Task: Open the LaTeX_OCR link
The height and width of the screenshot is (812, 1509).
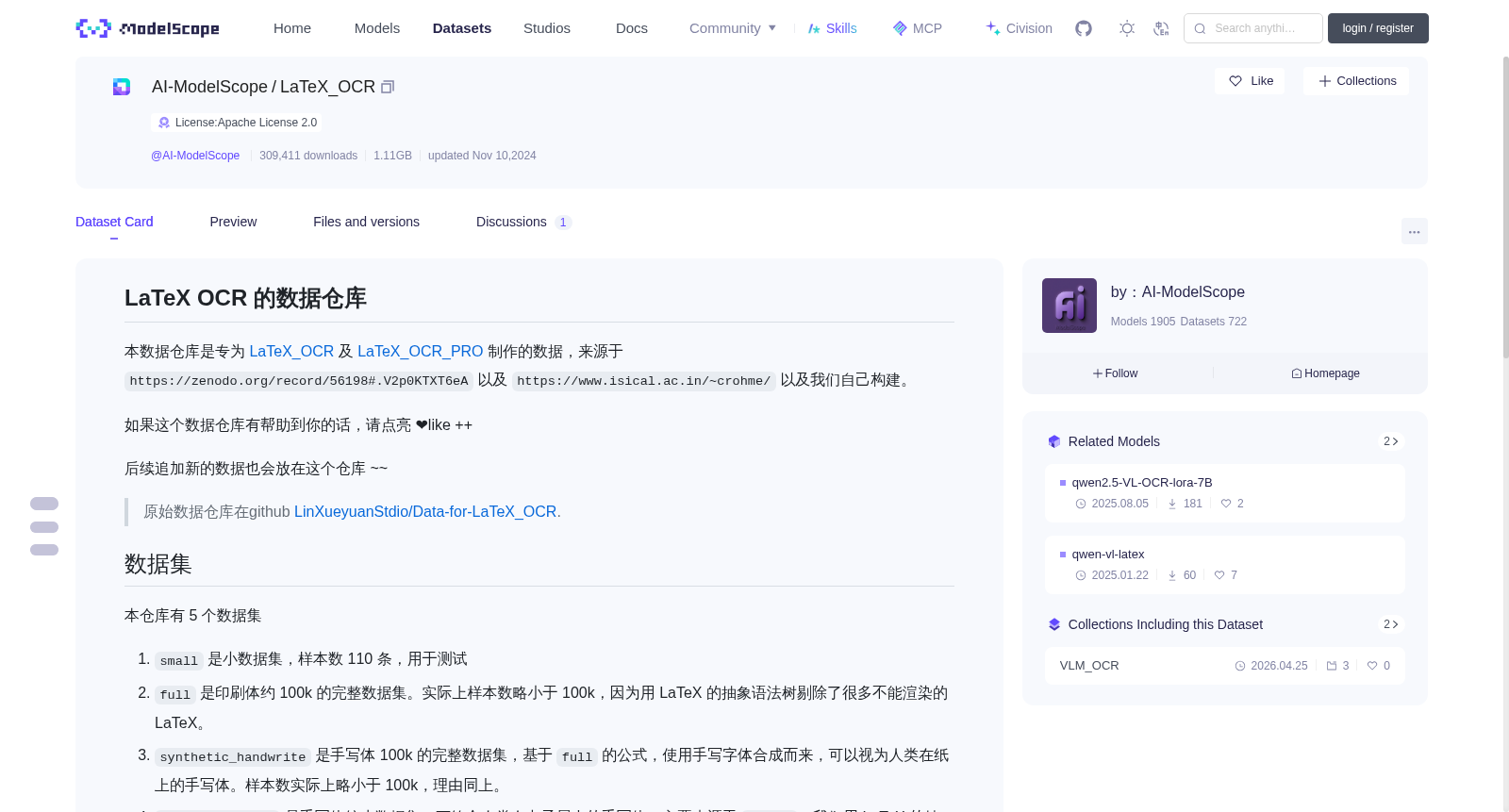Action: (291, 351)
